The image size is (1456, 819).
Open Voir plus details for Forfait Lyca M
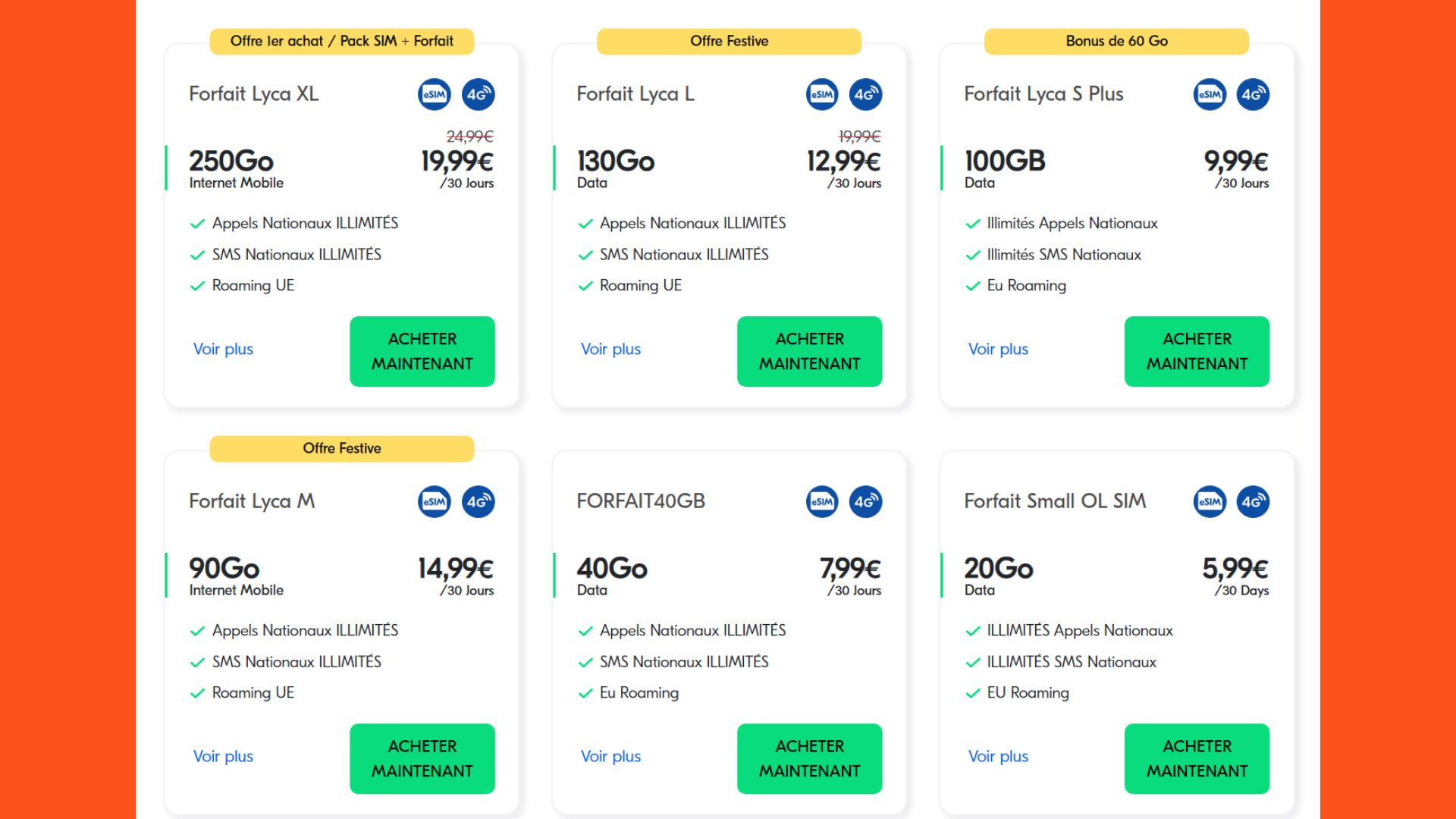click(x=223, y=756)
